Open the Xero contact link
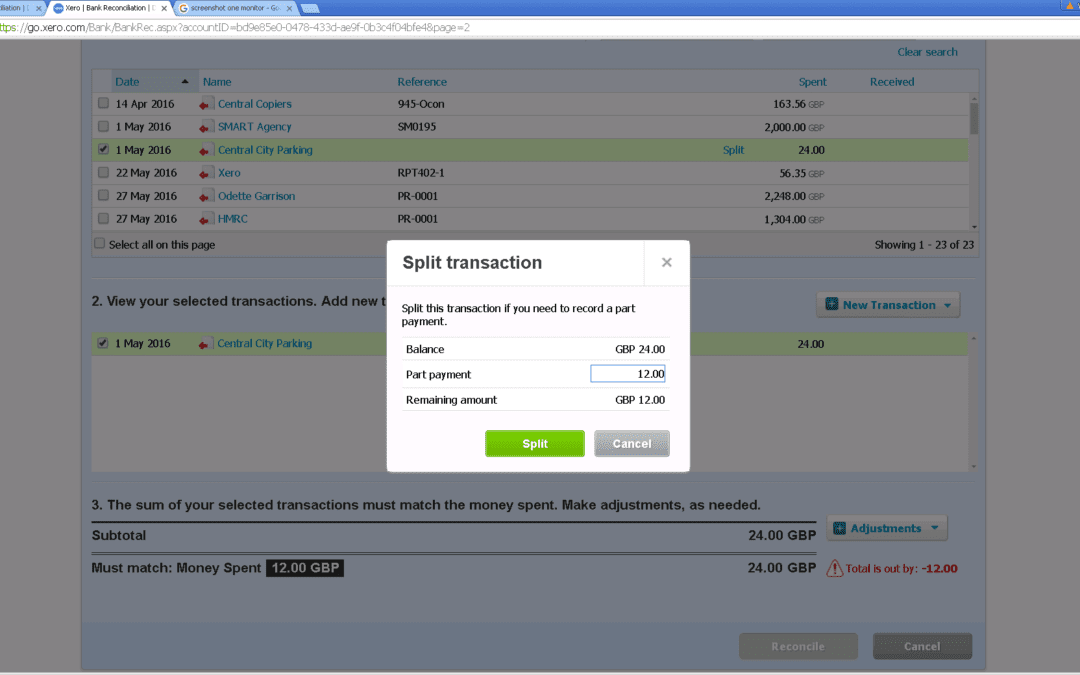This screenshot has width=1080, height=675. [x=229, y=173]
